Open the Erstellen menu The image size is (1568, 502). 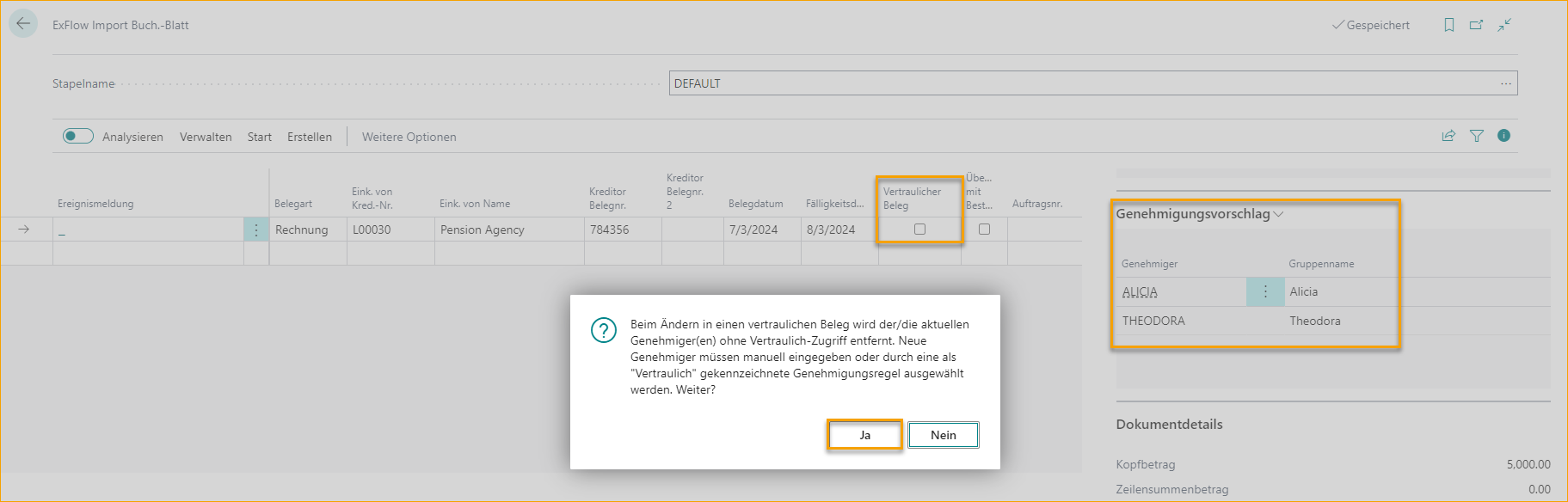click(310, 137)
